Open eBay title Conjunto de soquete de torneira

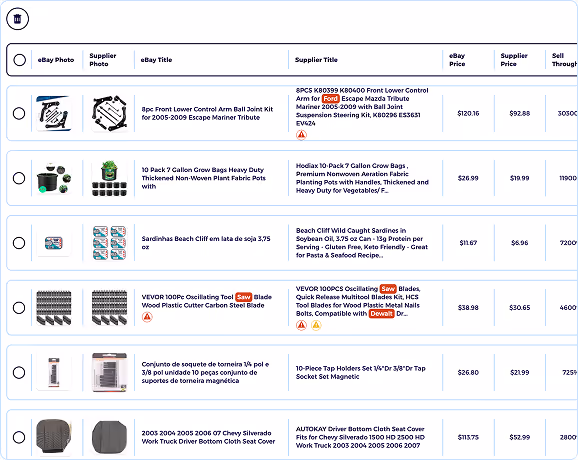[205, 372]
